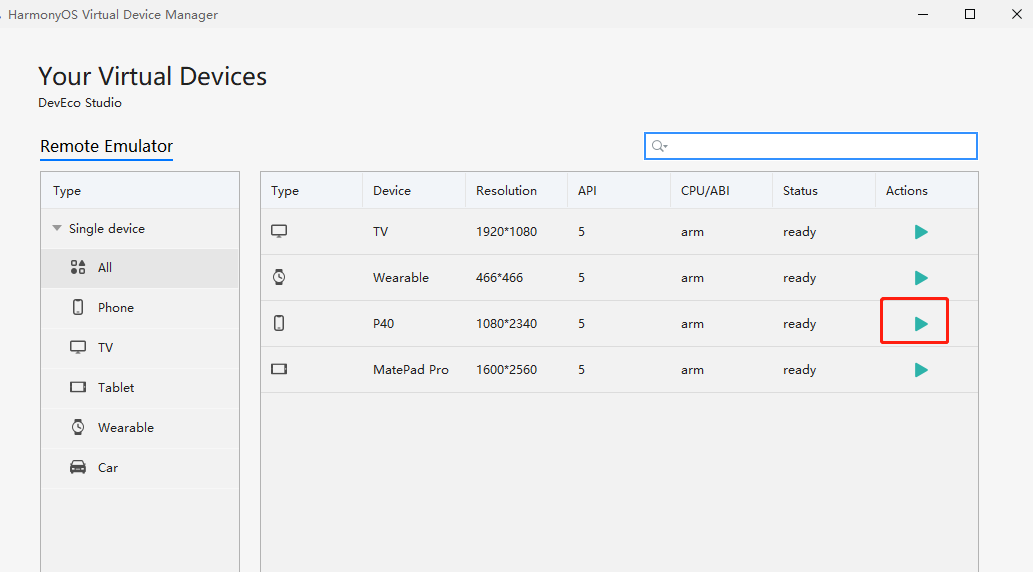The width and height of the screenshot is (1033, 572).
Task: Click the phone icon in P40 row
Action: pyautogui.click(x=279, y=323)
